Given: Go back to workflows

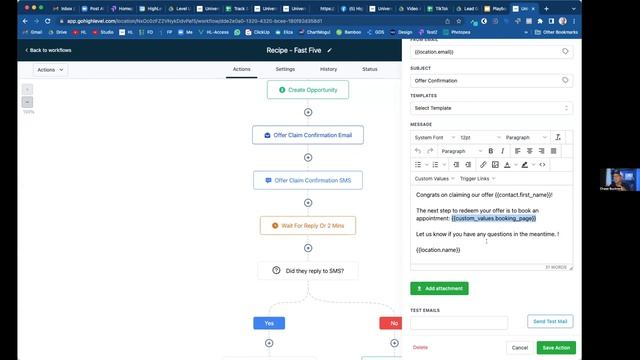Looking at the screenshot, I should click(x=48, y=50).
